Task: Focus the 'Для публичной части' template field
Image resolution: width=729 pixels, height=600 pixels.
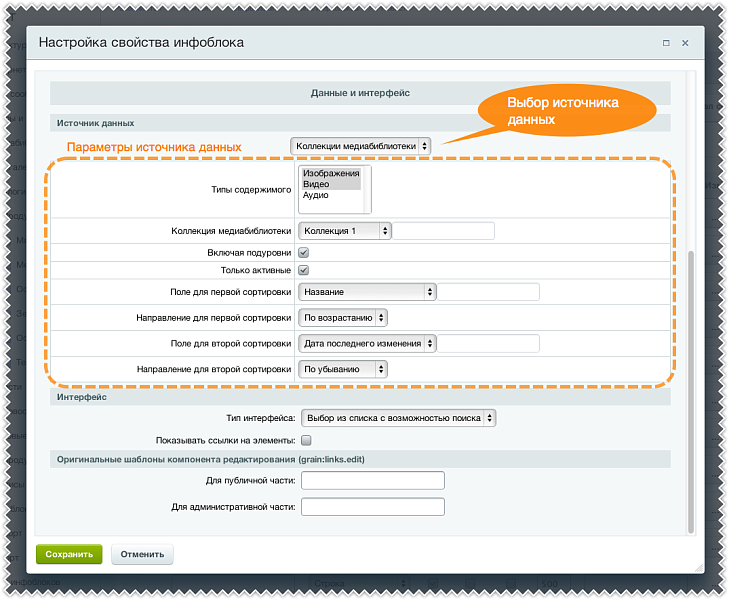Action: [x=372, y=481]
